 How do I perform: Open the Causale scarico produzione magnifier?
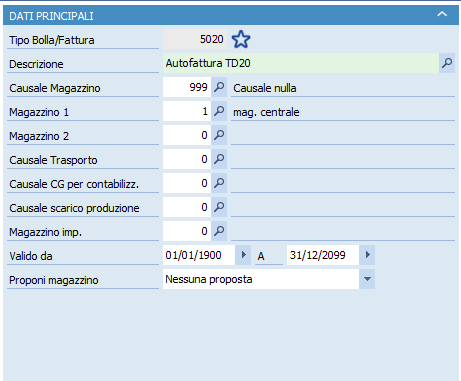(x=219, y=207)
